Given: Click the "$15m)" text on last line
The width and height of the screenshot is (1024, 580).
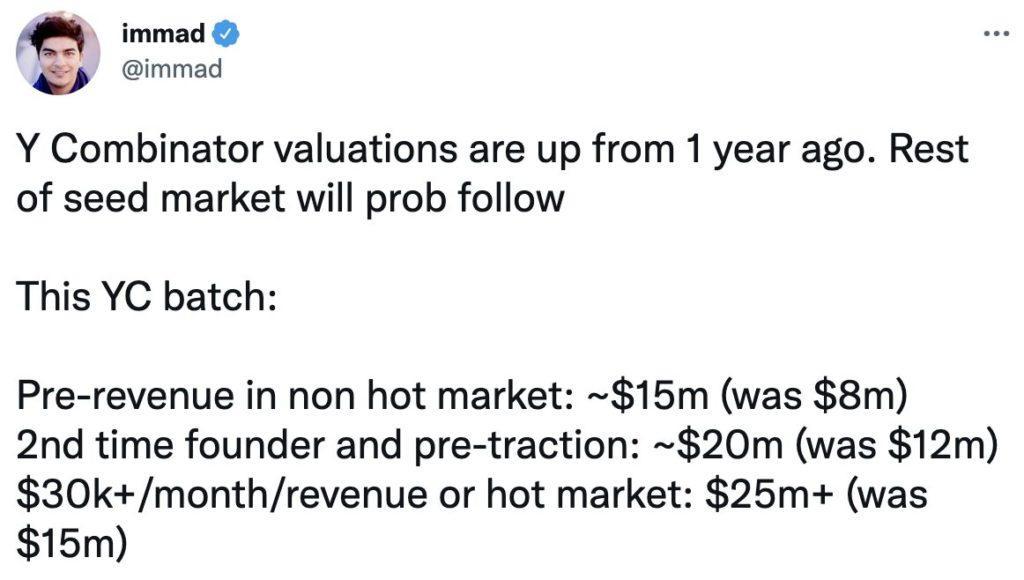Looking at the screenshot, I should tap(72, 543).
